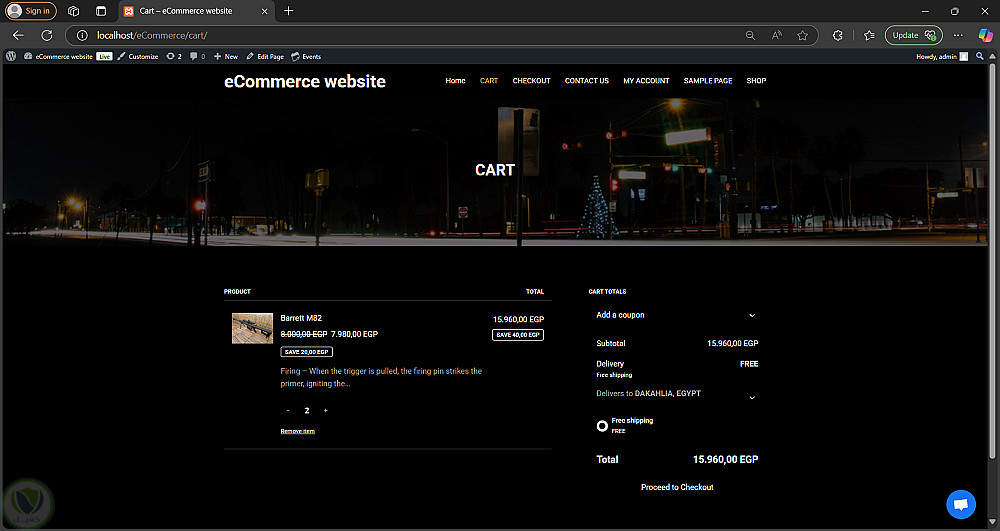Click the browser address bar

coord(400,35)
